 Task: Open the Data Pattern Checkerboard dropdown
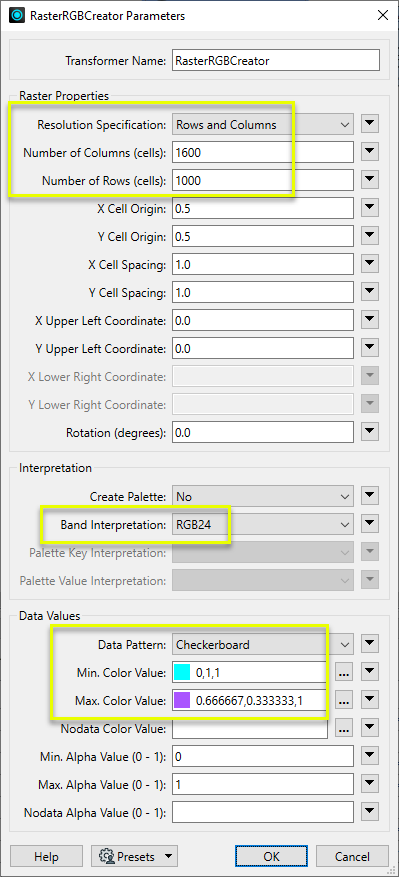click(x=262, y=644)
